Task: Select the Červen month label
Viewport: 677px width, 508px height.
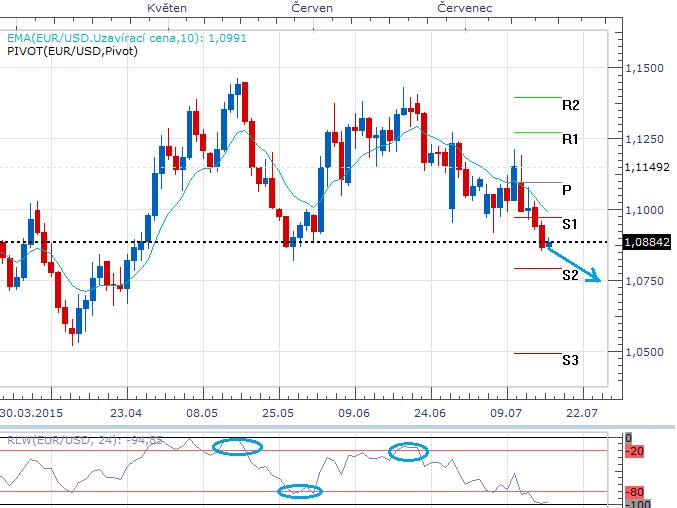Action: pyautogui.click(x=313, y=7)
